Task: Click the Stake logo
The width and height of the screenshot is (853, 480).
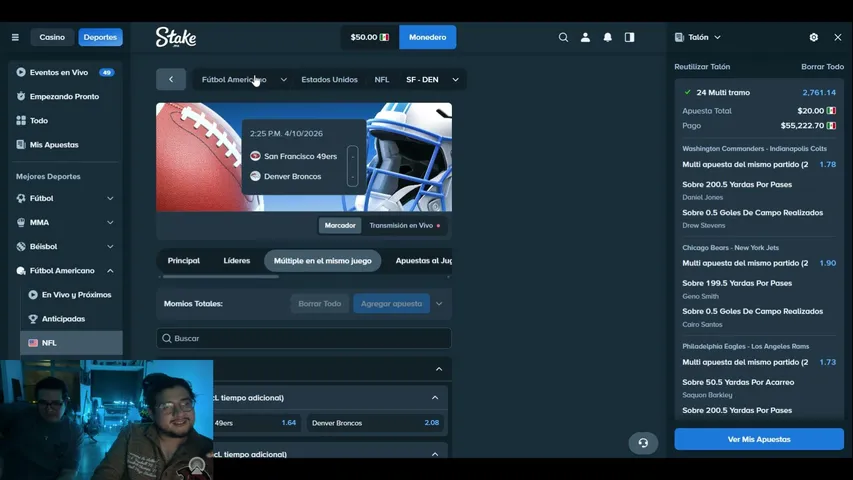Action: pyautogui.click(x=176, y=37)
